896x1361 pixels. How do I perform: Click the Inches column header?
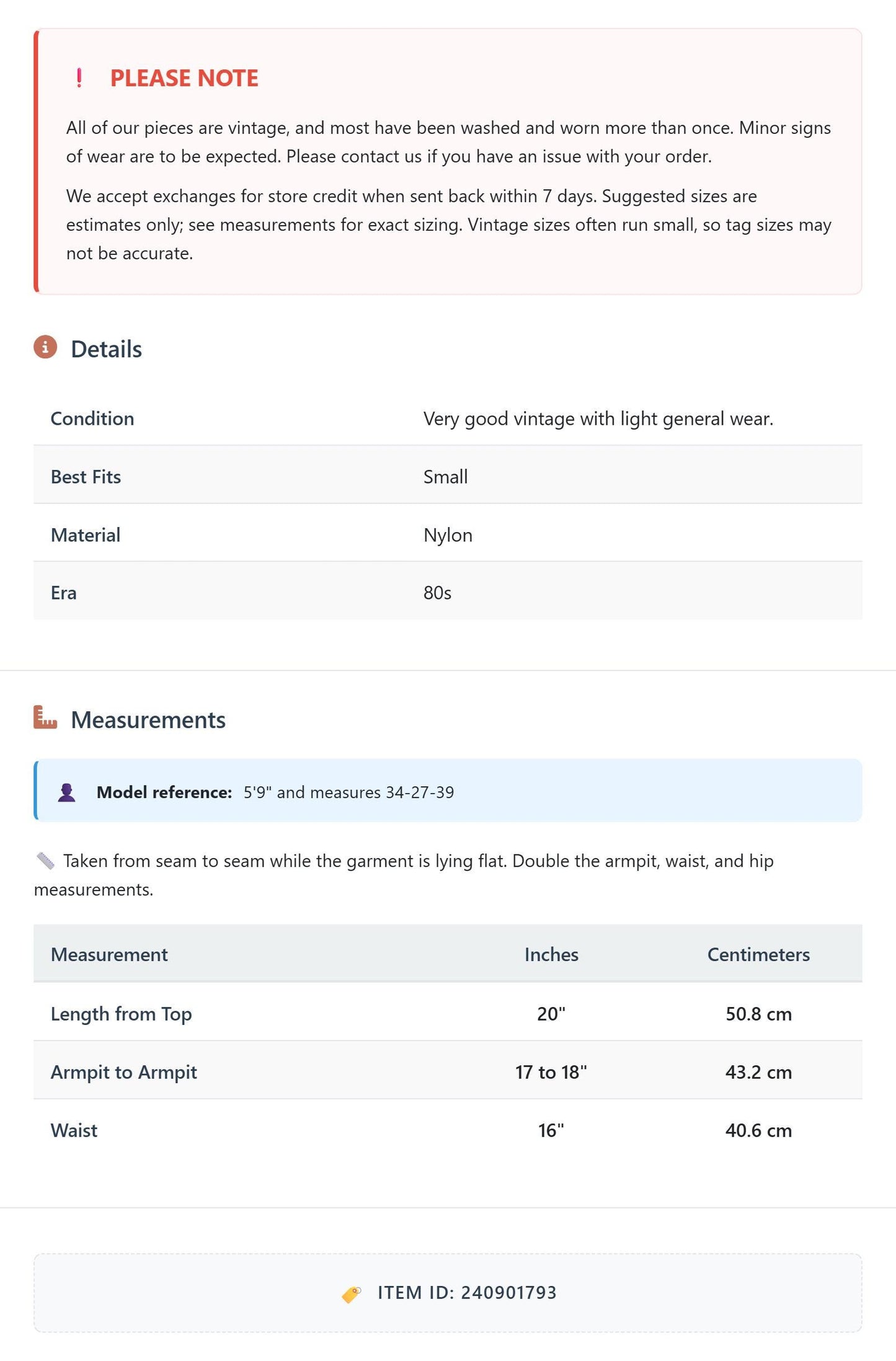click(x=551, y=954)
